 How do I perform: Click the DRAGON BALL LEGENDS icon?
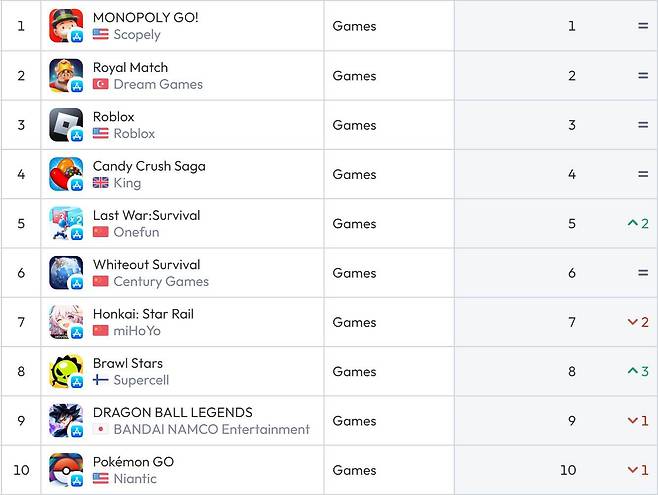[66, 421]
